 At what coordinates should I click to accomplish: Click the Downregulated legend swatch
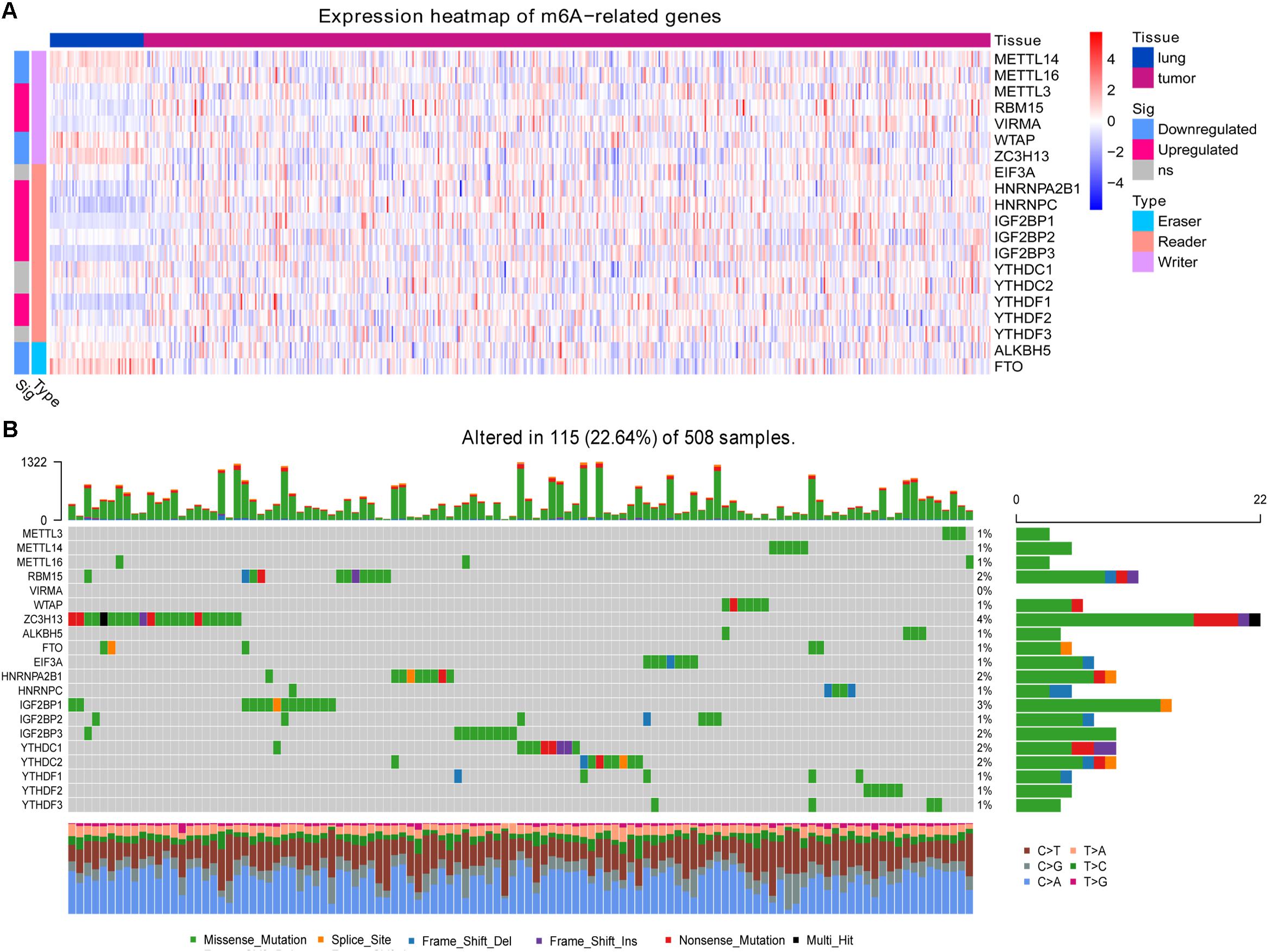coord(1143,130)
